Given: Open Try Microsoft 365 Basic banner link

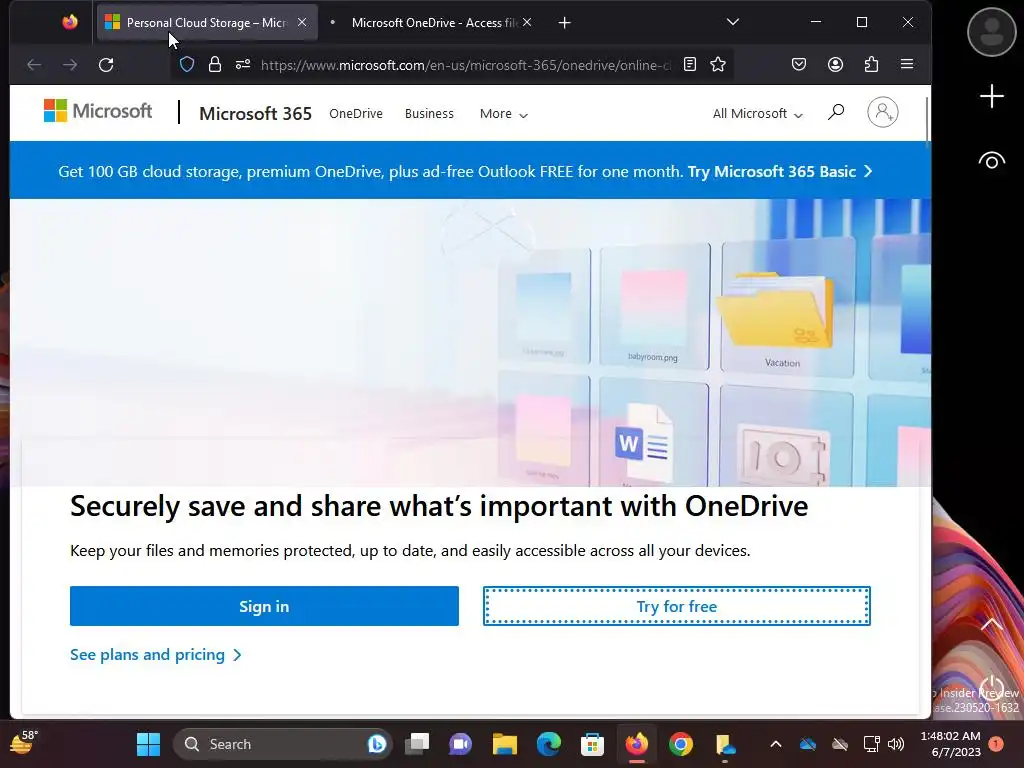Looking at the screenshot, I should click(x=780, y=172).
